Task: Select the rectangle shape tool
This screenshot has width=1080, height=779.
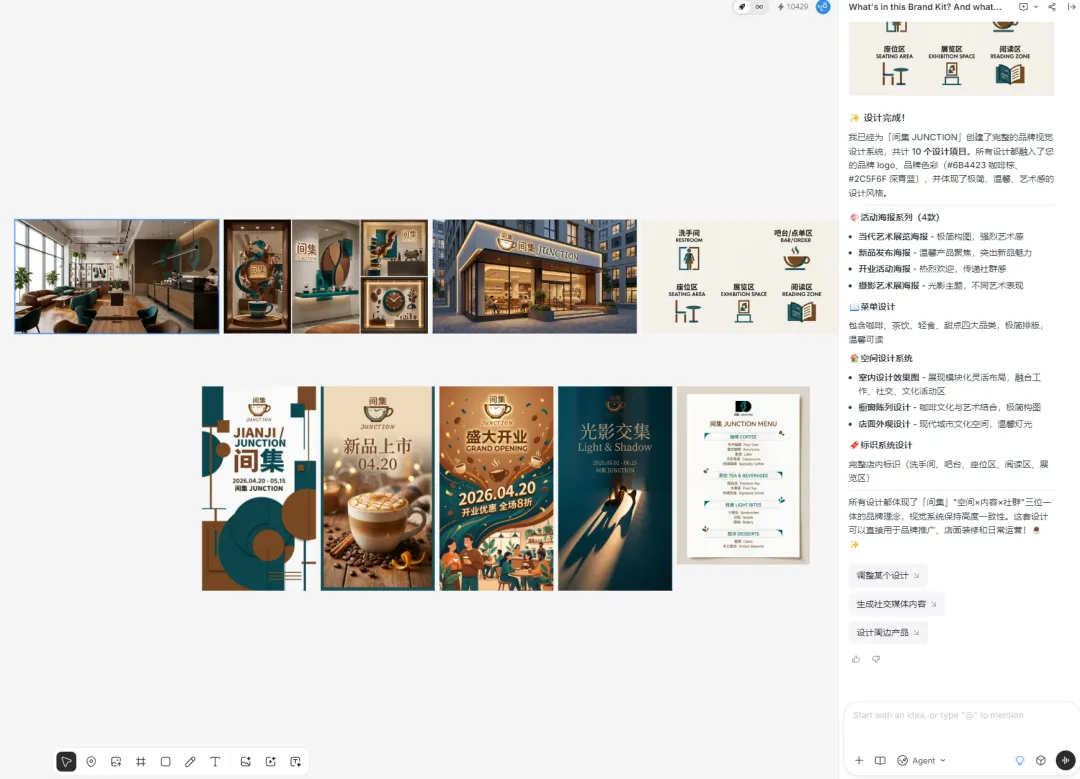Action: point(165,762)
